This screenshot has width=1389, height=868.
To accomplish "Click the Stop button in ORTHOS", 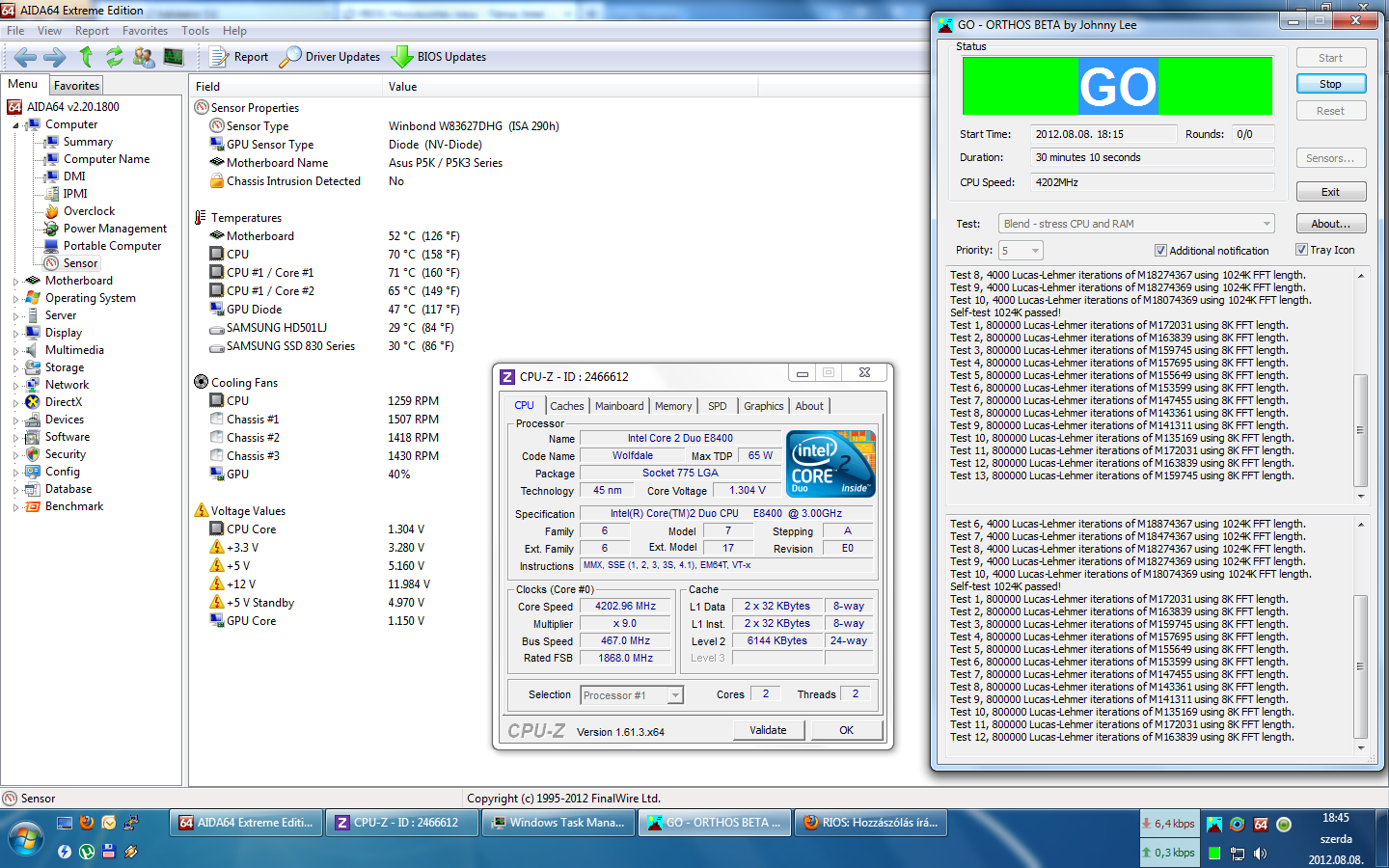I will (1331, 84).
